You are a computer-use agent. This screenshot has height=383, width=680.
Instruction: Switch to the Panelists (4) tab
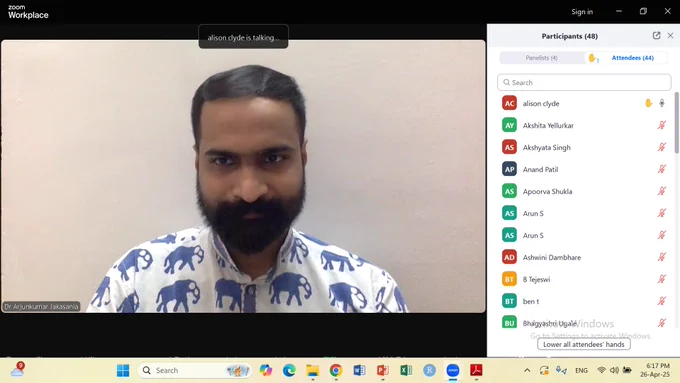point(541,58)
